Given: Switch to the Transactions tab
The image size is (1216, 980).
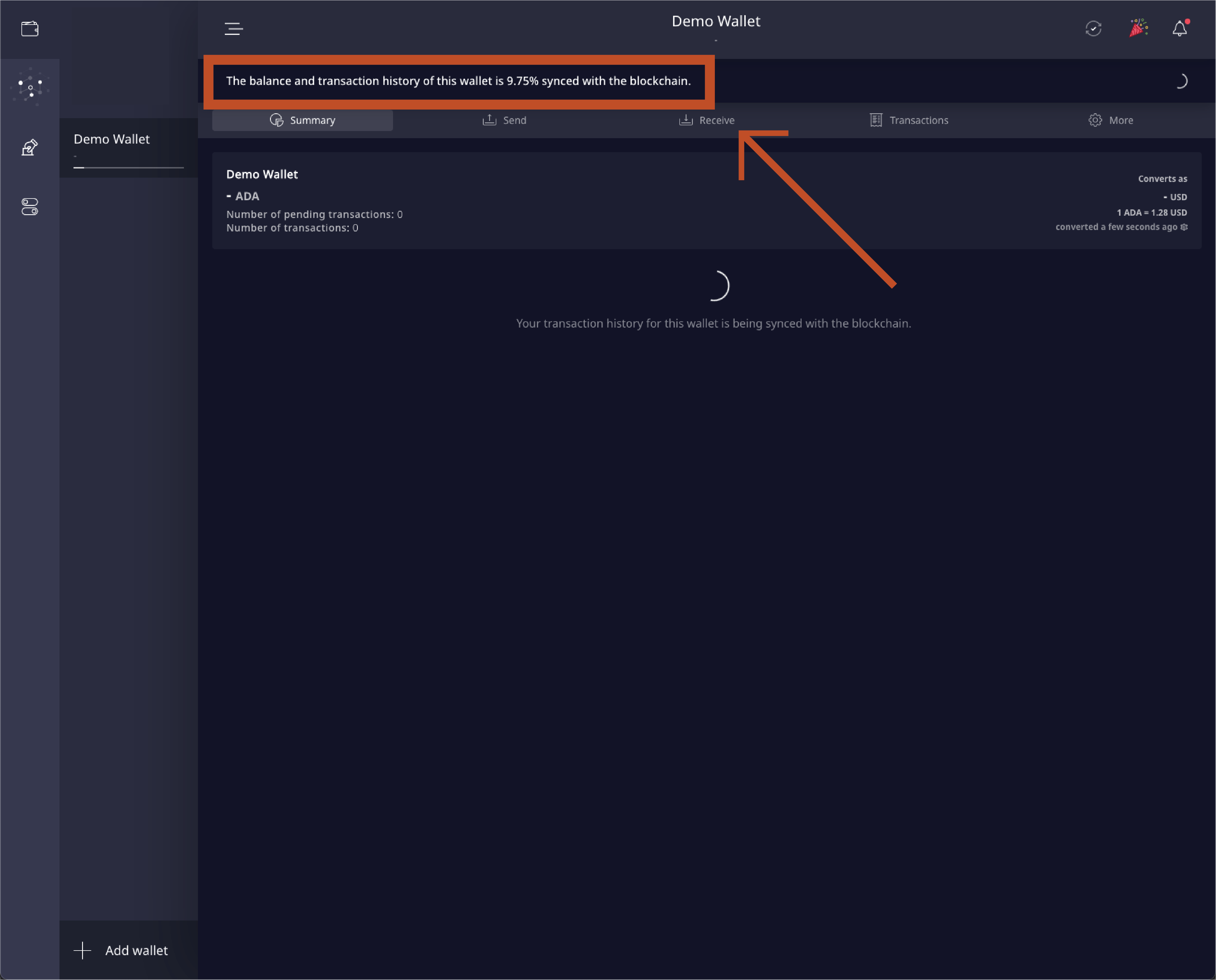Looking at the screenshot, I should coord(909,120).
